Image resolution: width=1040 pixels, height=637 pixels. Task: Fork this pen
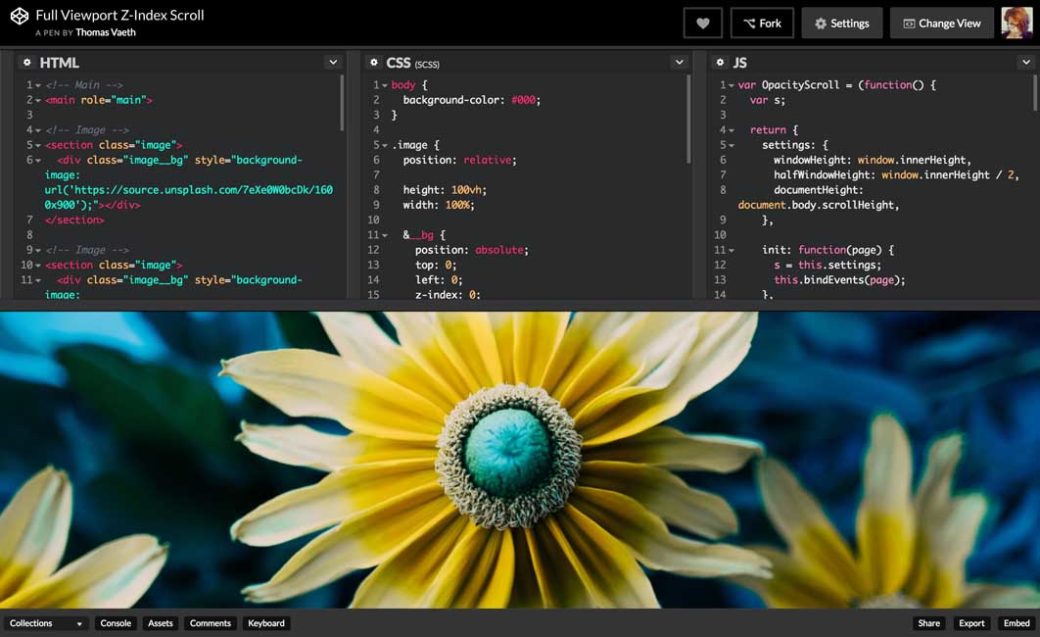coord(762,23)
